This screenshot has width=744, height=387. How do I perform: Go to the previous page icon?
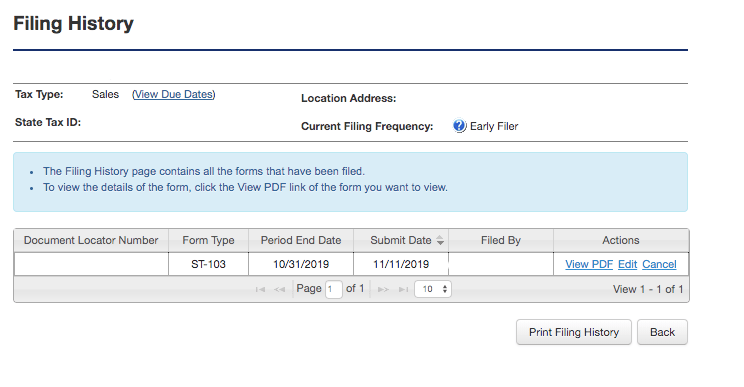tap(279, 289)
